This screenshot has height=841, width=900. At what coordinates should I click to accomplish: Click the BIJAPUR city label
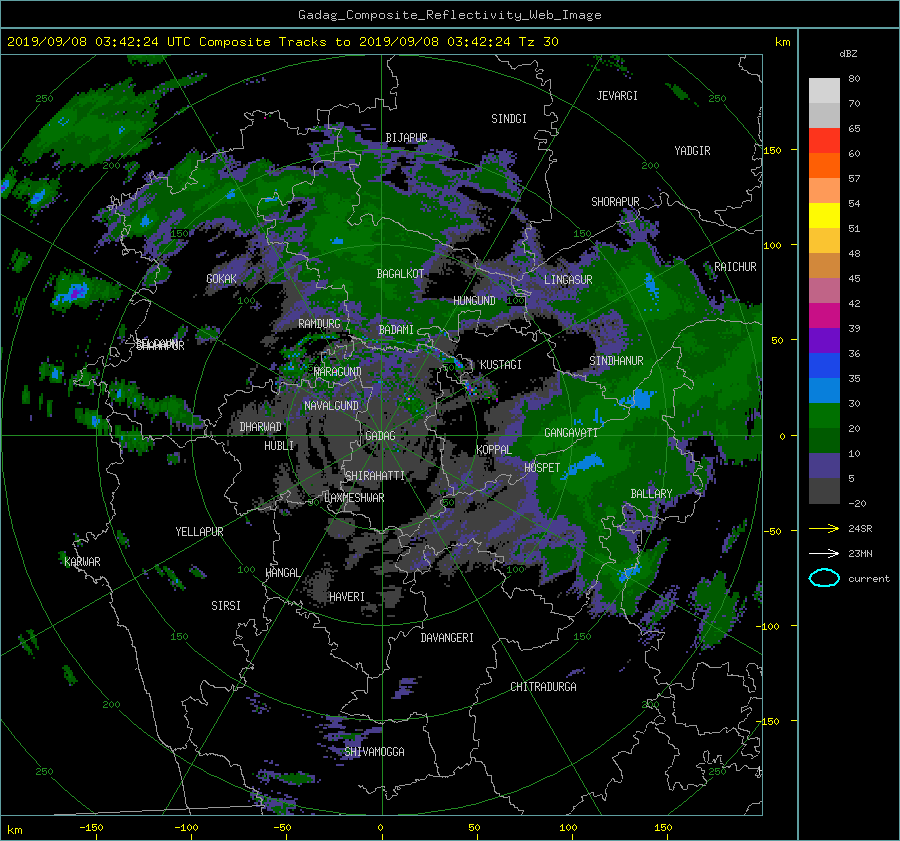coord(406,138)
